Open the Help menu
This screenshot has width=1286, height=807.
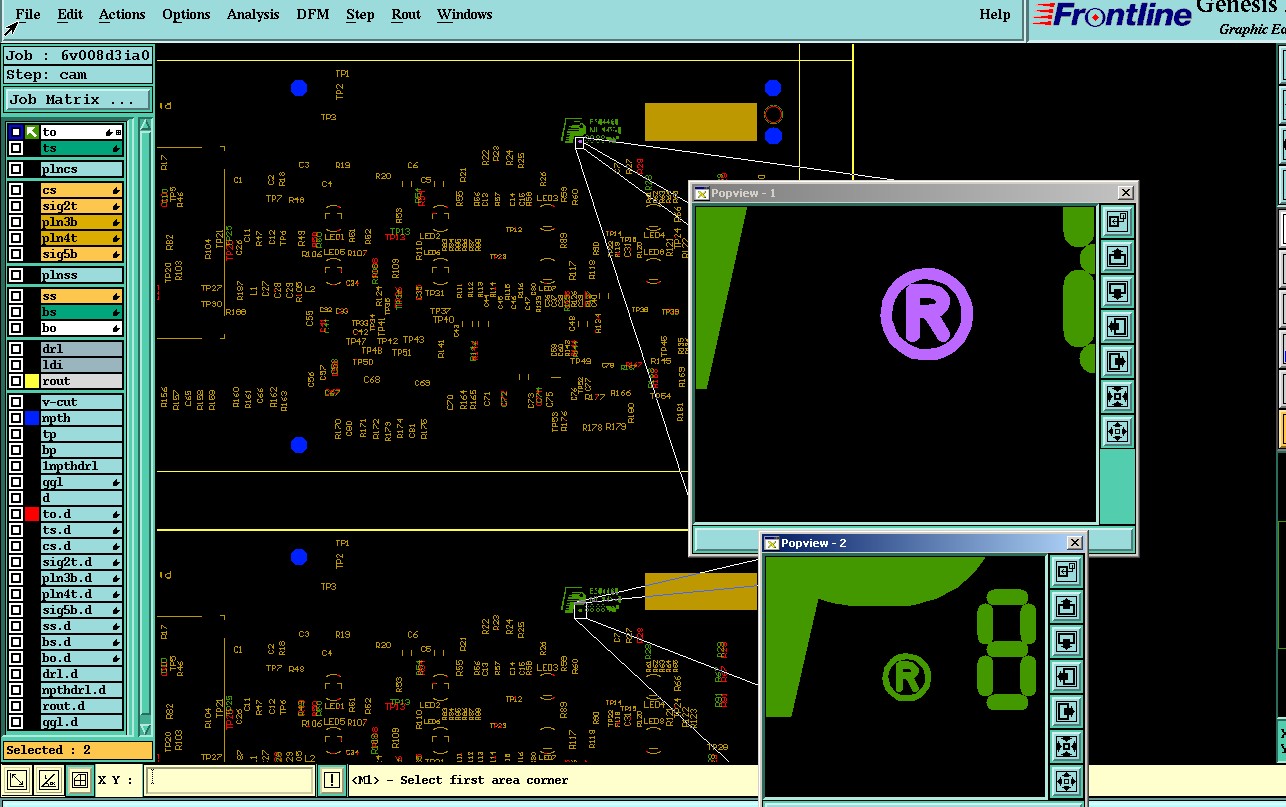[995, 14]
